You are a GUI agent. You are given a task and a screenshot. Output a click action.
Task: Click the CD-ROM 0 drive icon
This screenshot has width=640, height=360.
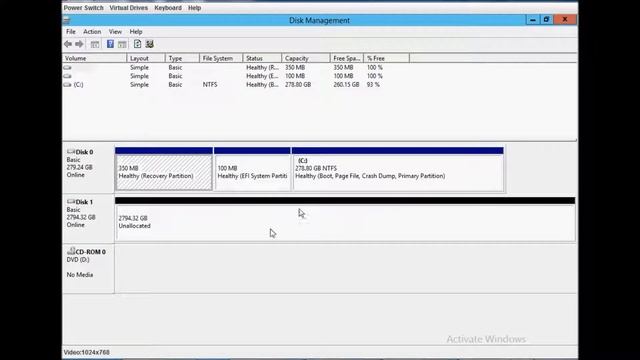coord(71,251)
